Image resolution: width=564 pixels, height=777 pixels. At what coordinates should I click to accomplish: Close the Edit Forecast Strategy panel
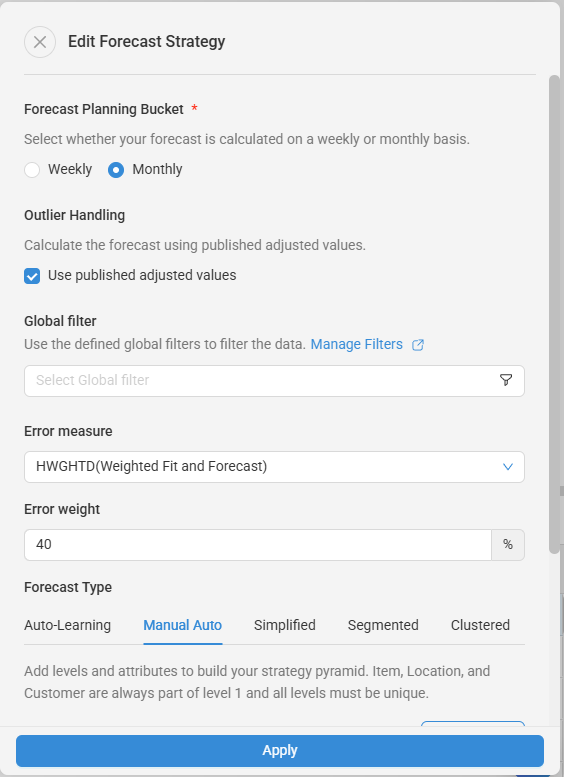point(40,42)
